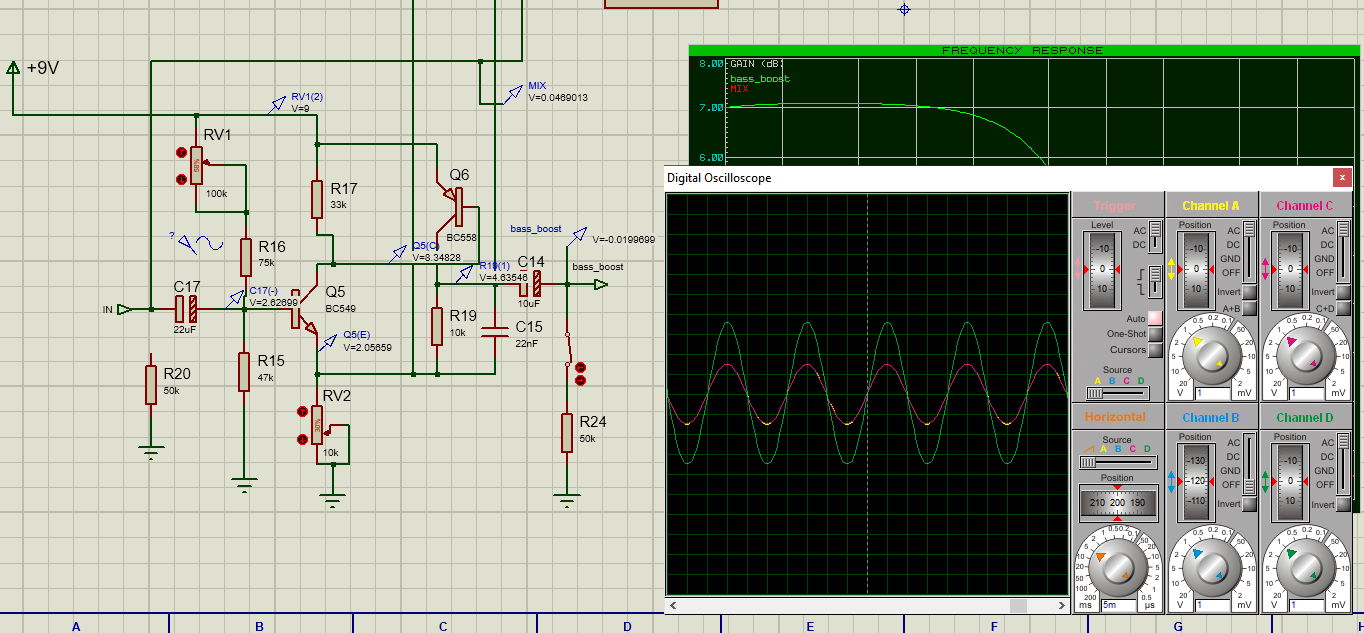The width and height of the screenshot is (1364, 633).
Task: Click the Horizontal Source slider
Action: coord(1117,463)
